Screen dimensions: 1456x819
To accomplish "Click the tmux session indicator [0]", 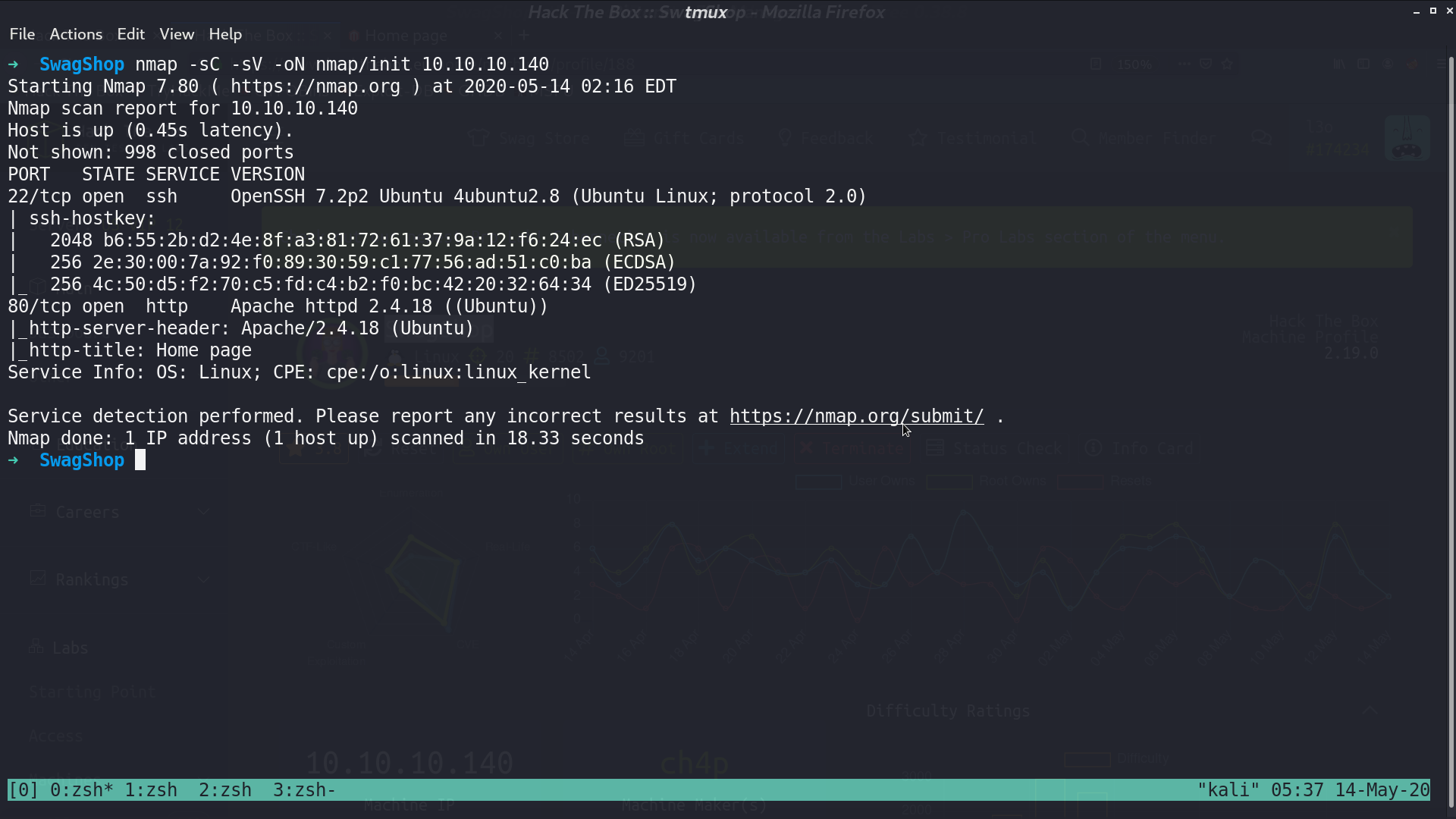I will click(x=24, y=790).
